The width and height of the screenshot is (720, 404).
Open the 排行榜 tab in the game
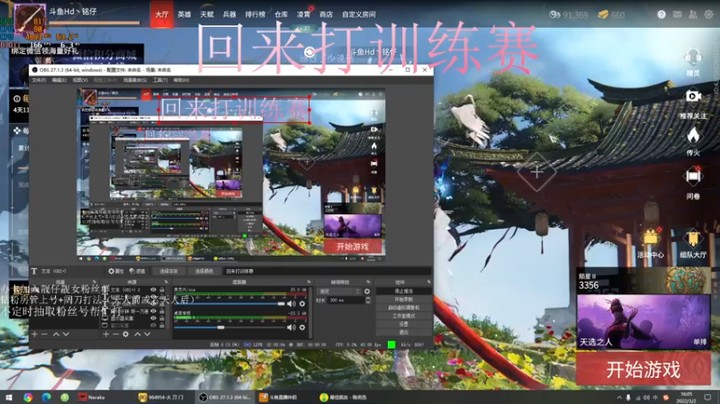pyautogui.click(x=255, y=14)
